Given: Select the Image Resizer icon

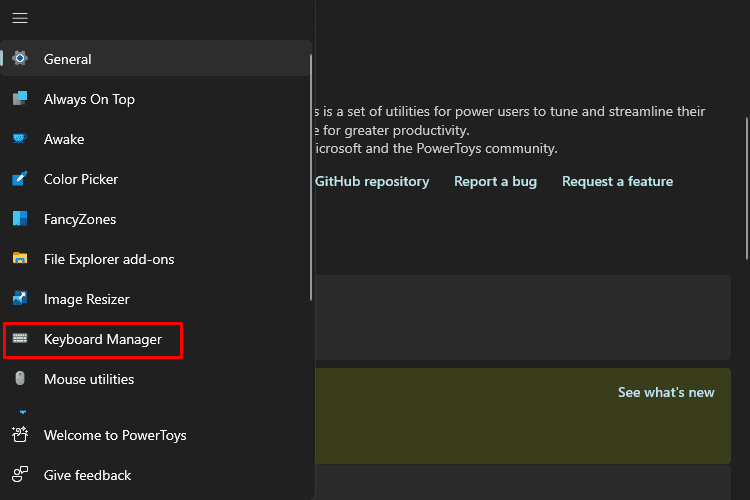Looking at the screenshot, I should pyautogui.click(x=20, y=299).
